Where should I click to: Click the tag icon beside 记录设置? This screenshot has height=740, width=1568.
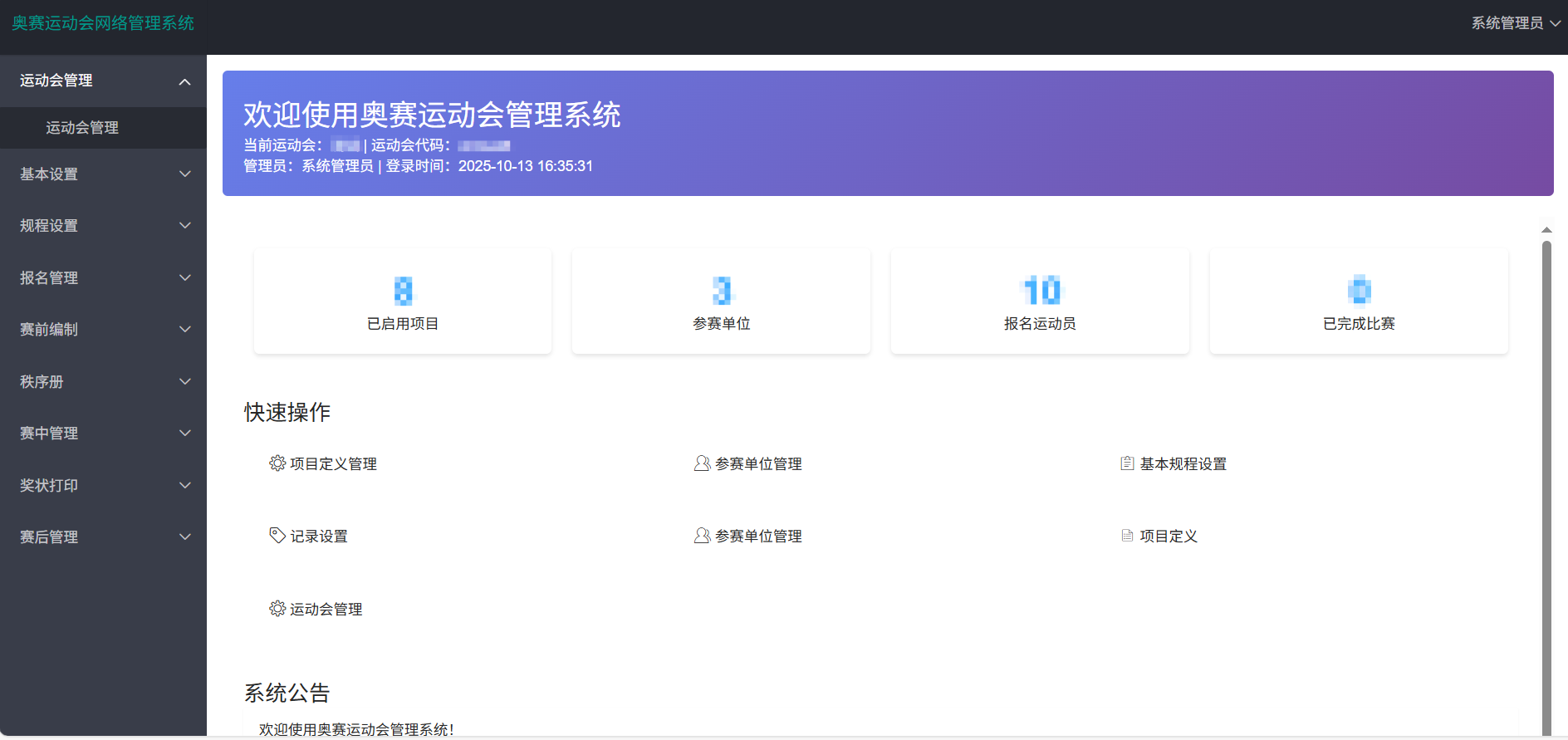pos(277,536)
